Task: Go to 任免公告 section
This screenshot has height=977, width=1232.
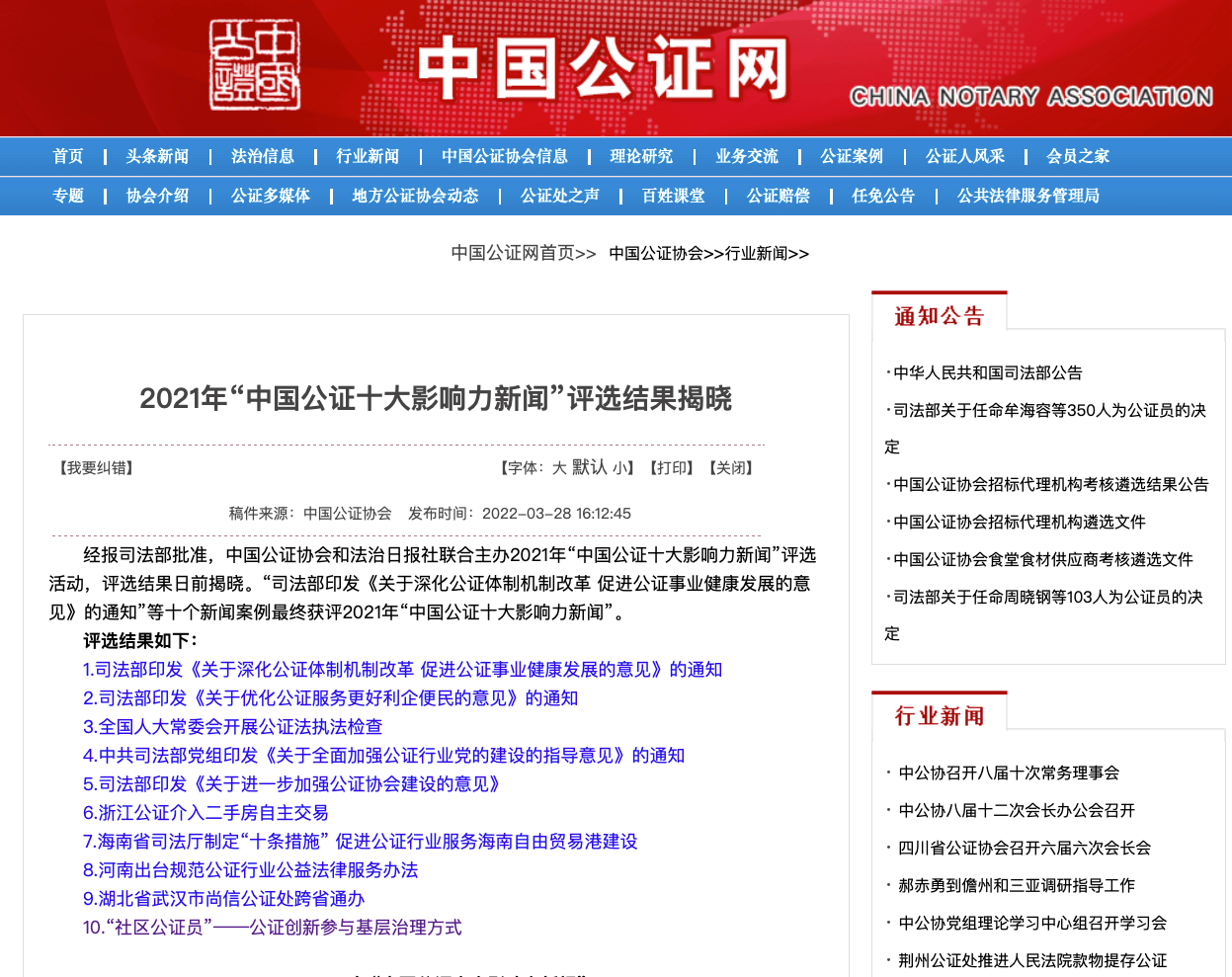Action: click(x=884, y=196)
